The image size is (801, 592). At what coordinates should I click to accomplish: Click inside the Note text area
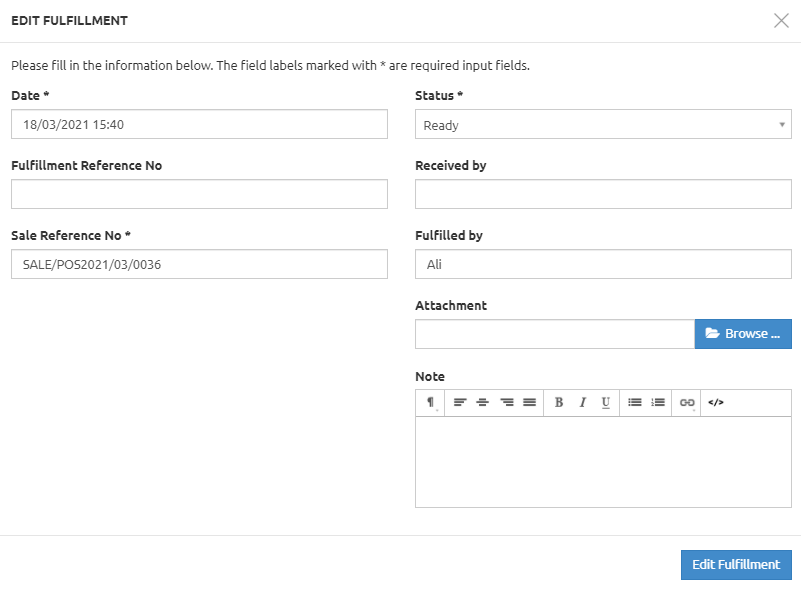602,461
